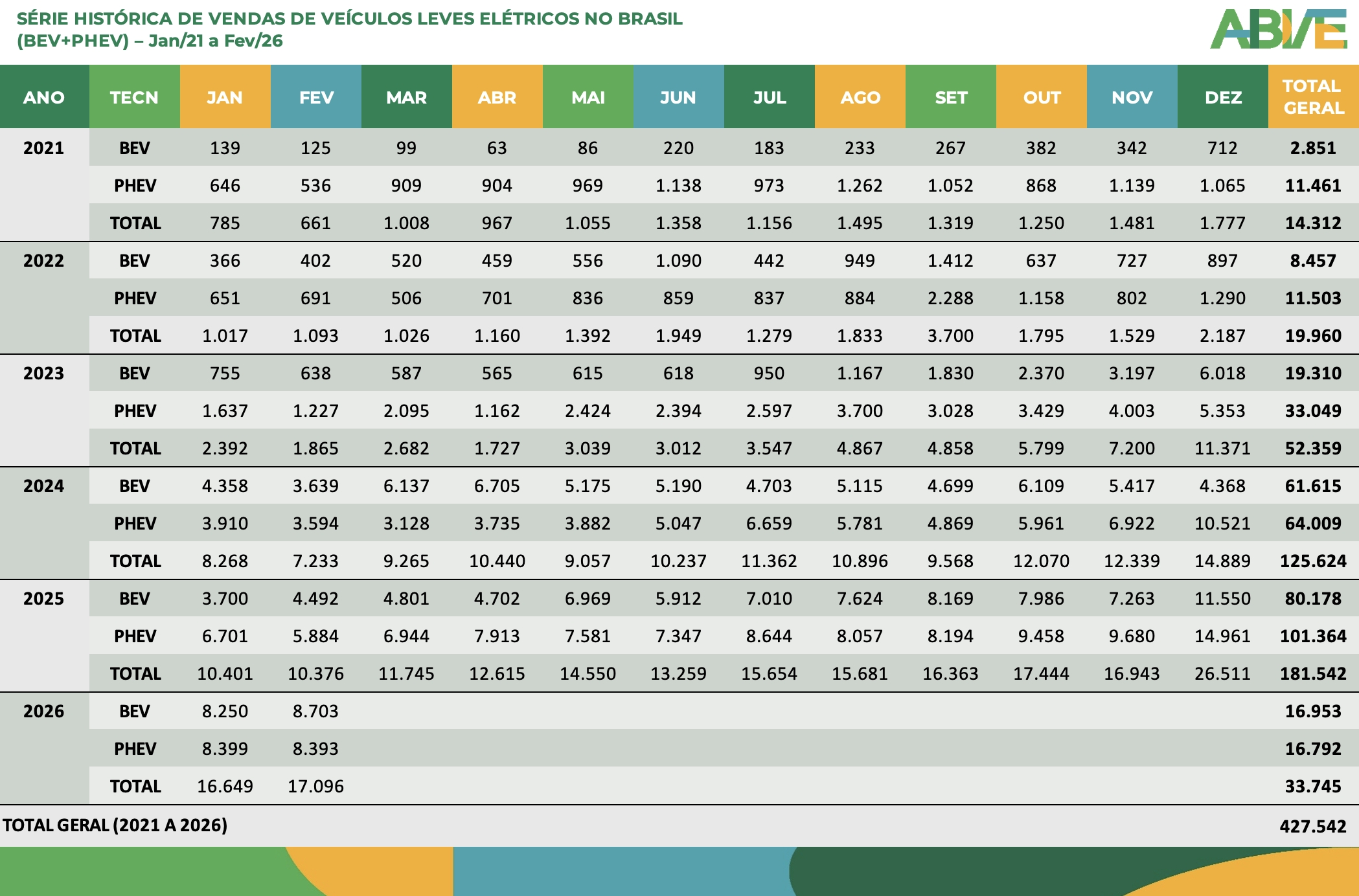Click the TOTAL GERAL column header
Image resolution: width=1359 pixels, height=896 pixels.
[x=1313, y=97]
